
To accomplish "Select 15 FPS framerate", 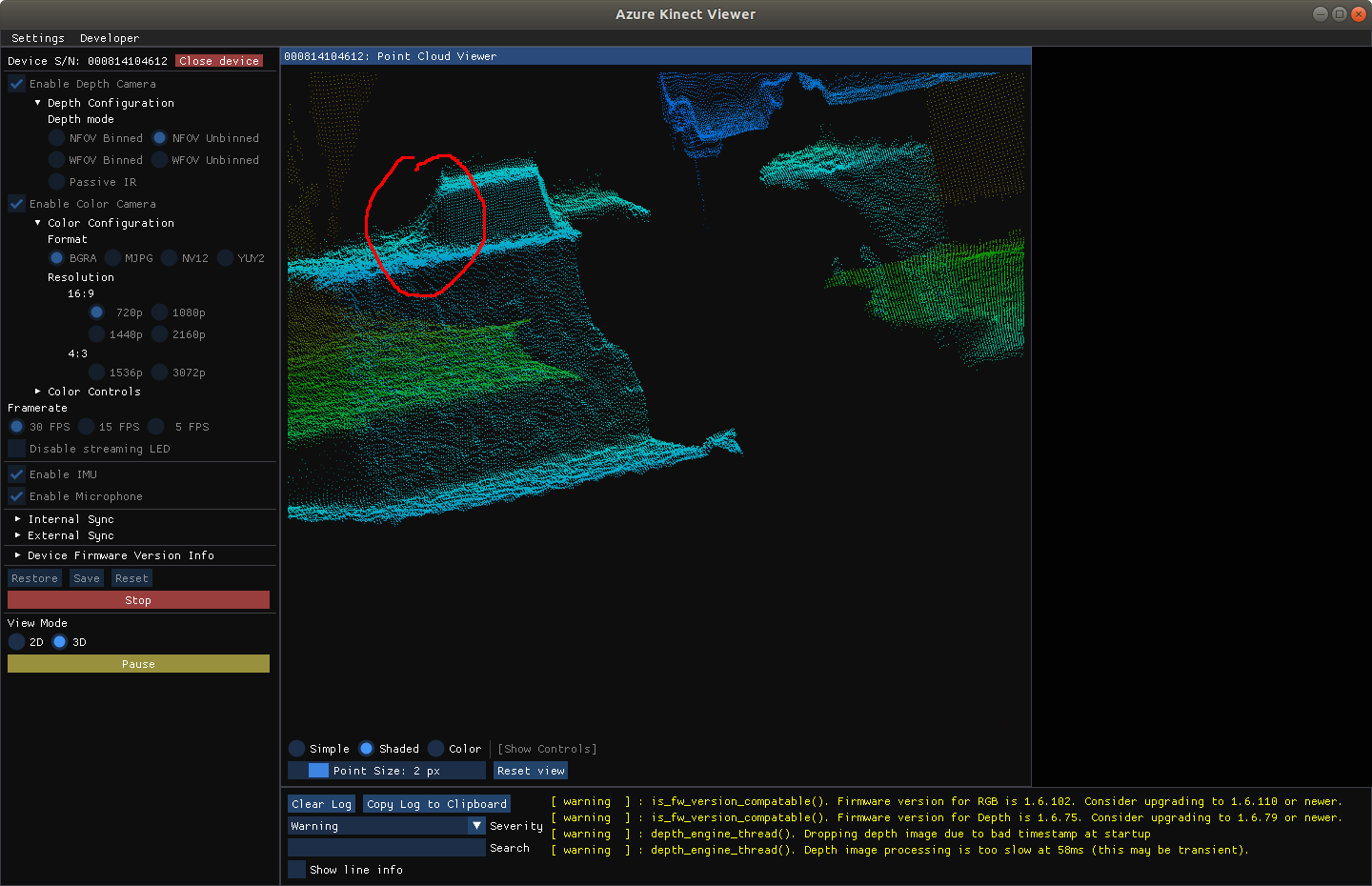I will point(87,427).
